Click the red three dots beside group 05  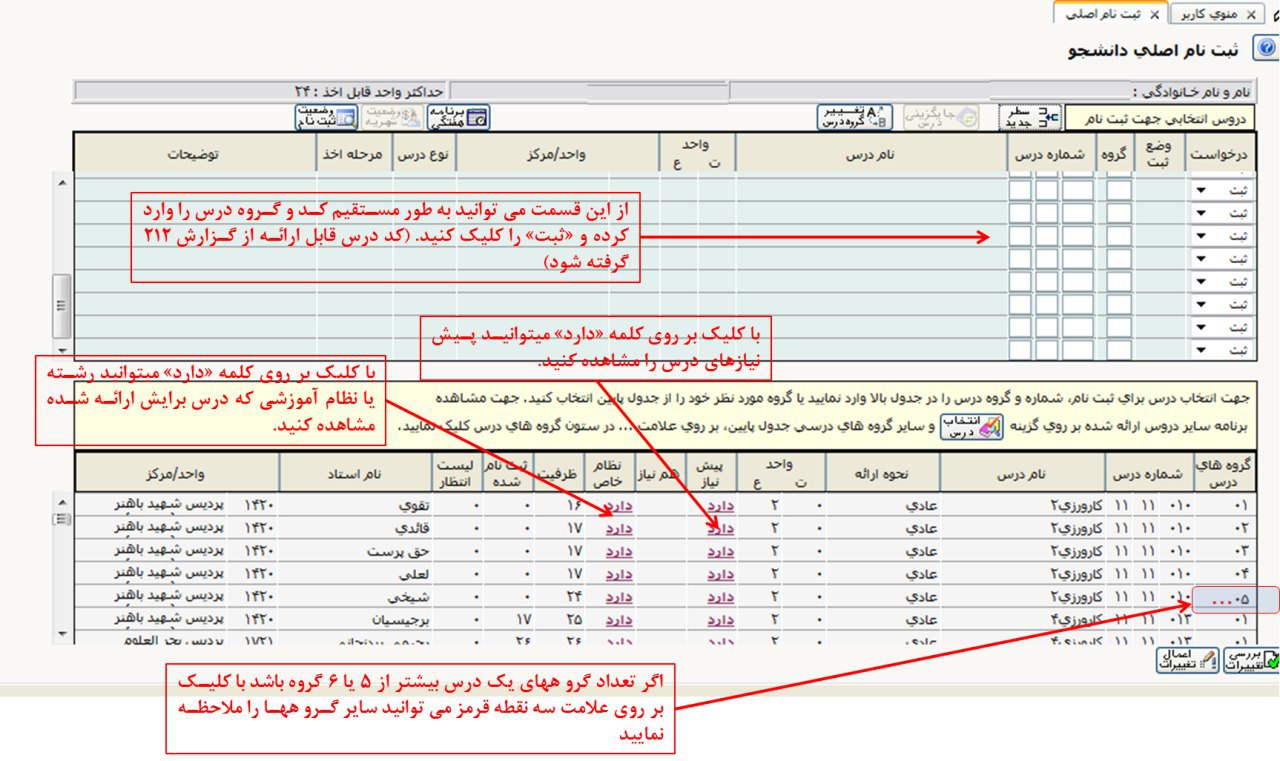[1222, 601]
